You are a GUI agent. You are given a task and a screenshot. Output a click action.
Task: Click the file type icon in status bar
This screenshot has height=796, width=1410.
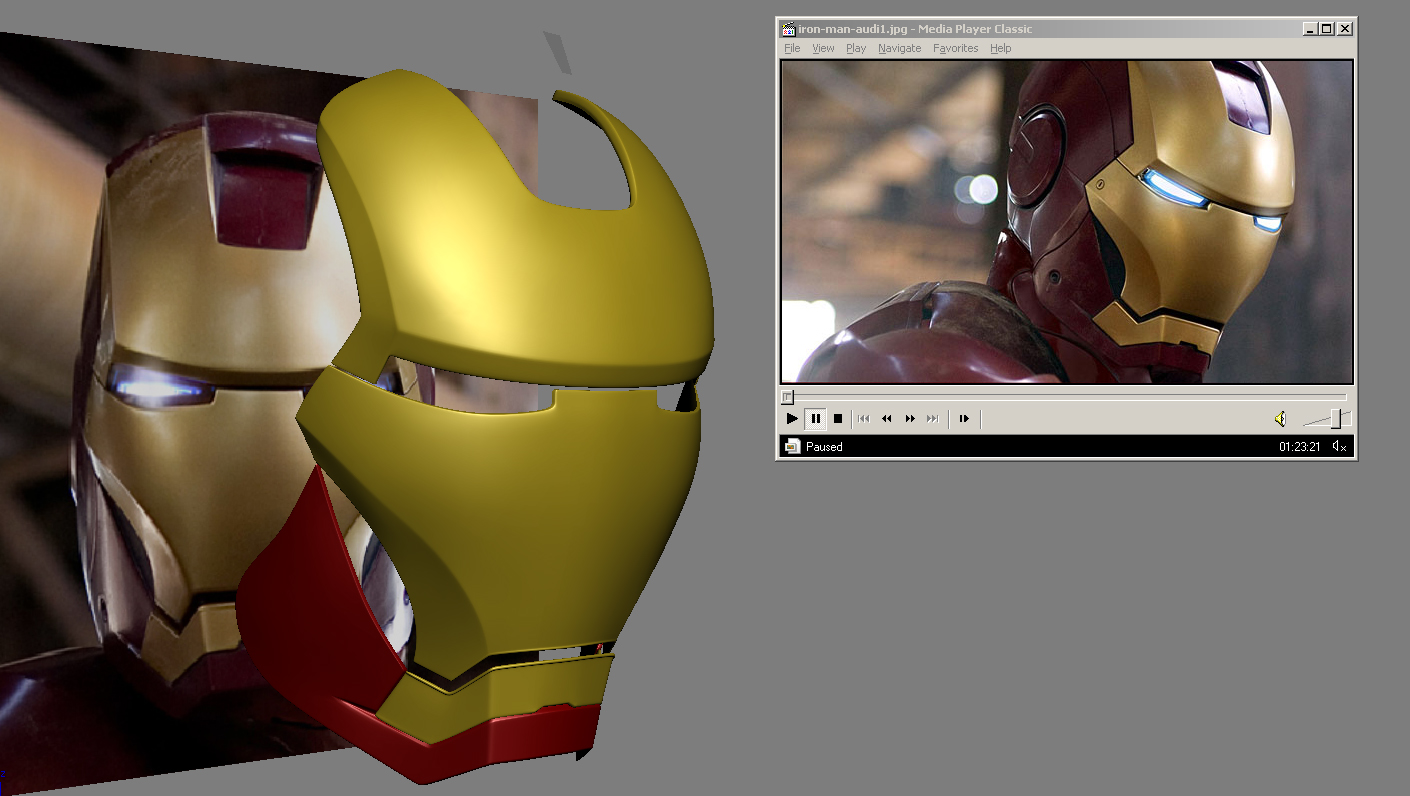click(x=792, y=446)
